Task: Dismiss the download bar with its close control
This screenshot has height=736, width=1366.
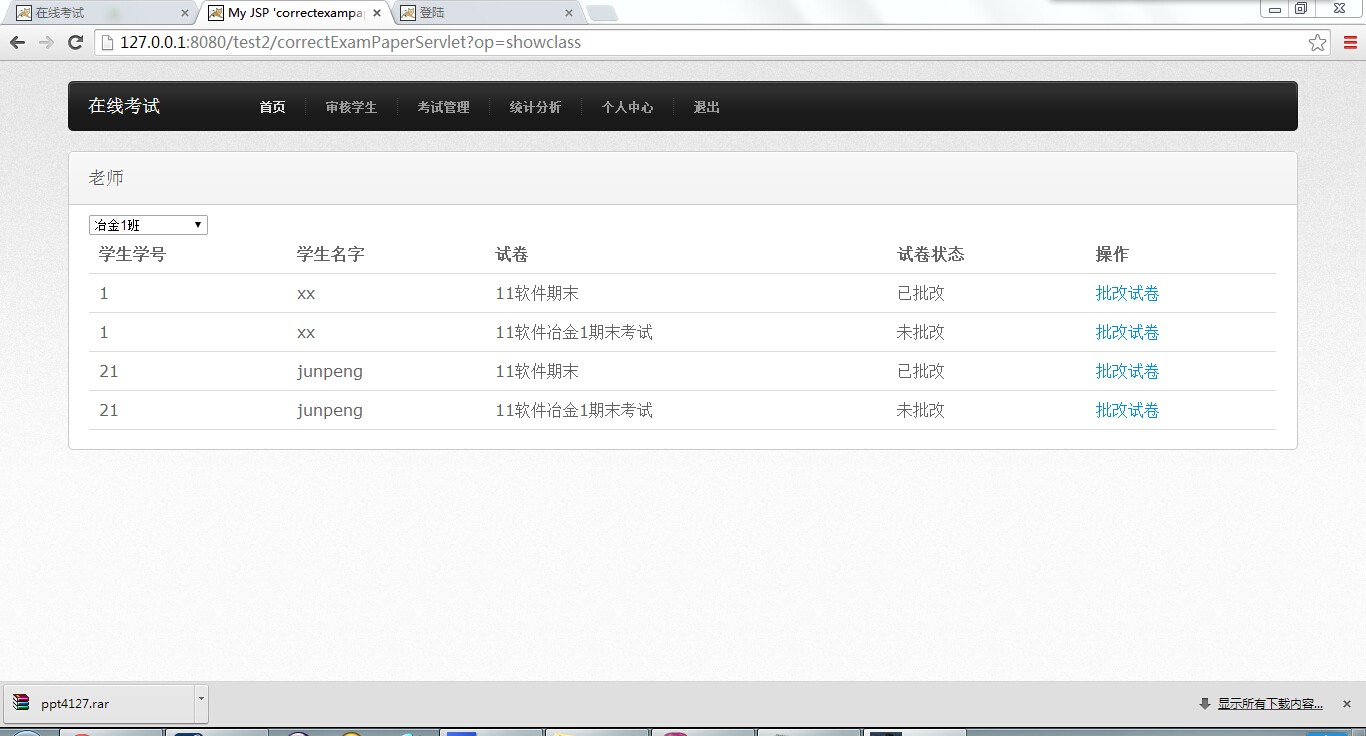Action: coord(1345,703)
